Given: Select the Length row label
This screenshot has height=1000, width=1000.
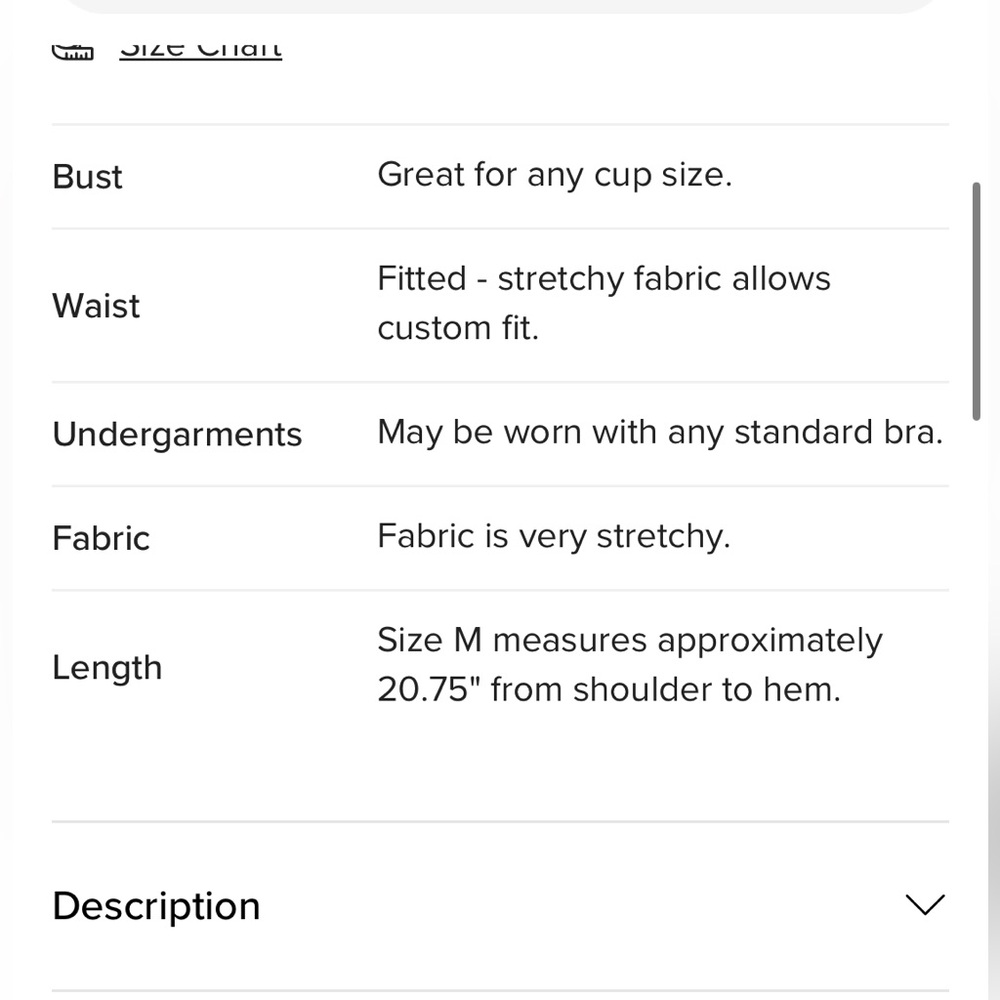Looking at the screenshot, I should [107, 668].
